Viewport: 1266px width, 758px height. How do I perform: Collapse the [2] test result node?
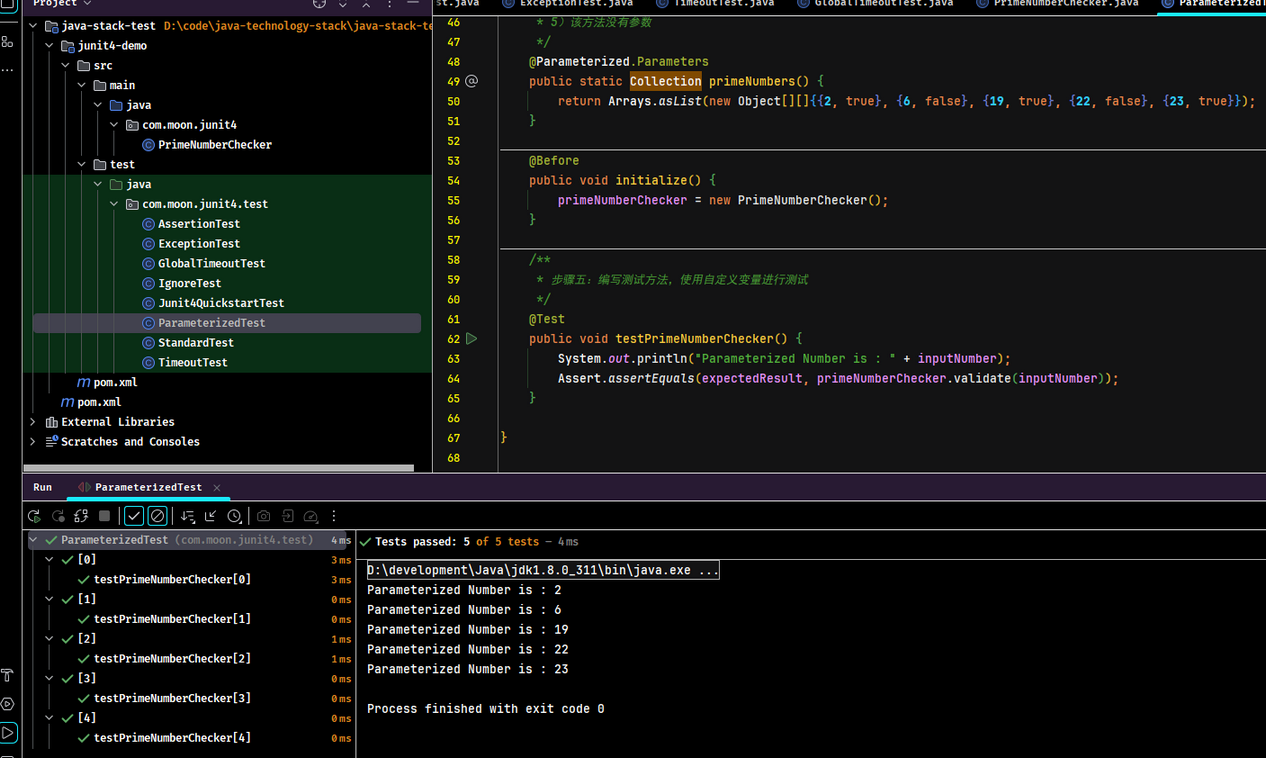pos(50,639)
